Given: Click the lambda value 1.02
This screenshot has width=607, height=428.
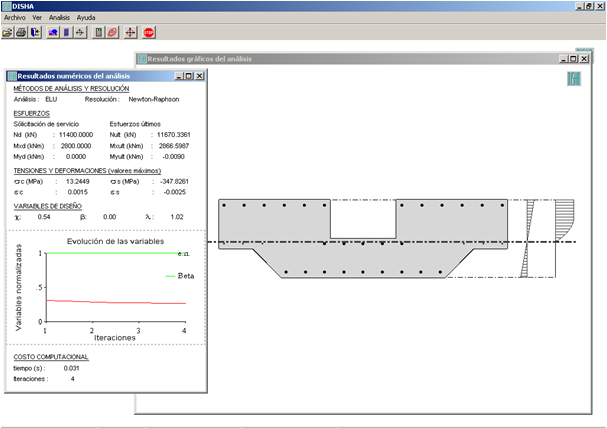Looking at the screenshot, I should pyautogui.click(x=177, y=217).
